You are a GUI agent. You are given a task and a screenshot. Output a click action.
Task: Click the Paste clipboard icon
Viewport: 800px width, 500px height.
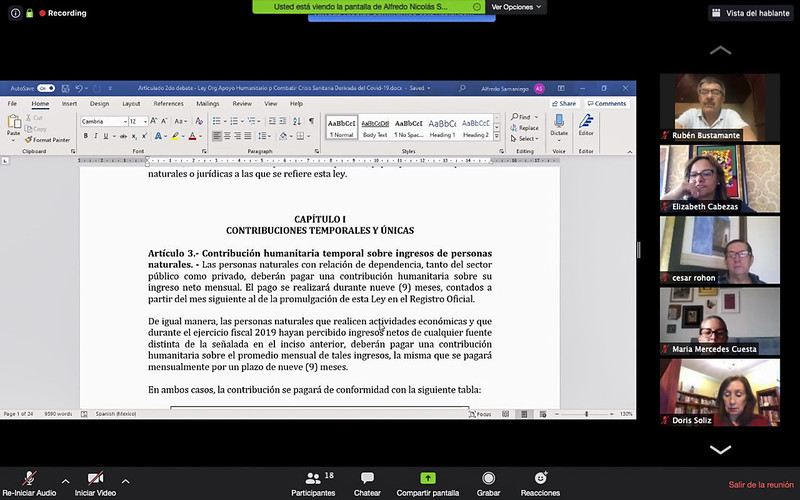pyautogui.click(x=14, y=122)
